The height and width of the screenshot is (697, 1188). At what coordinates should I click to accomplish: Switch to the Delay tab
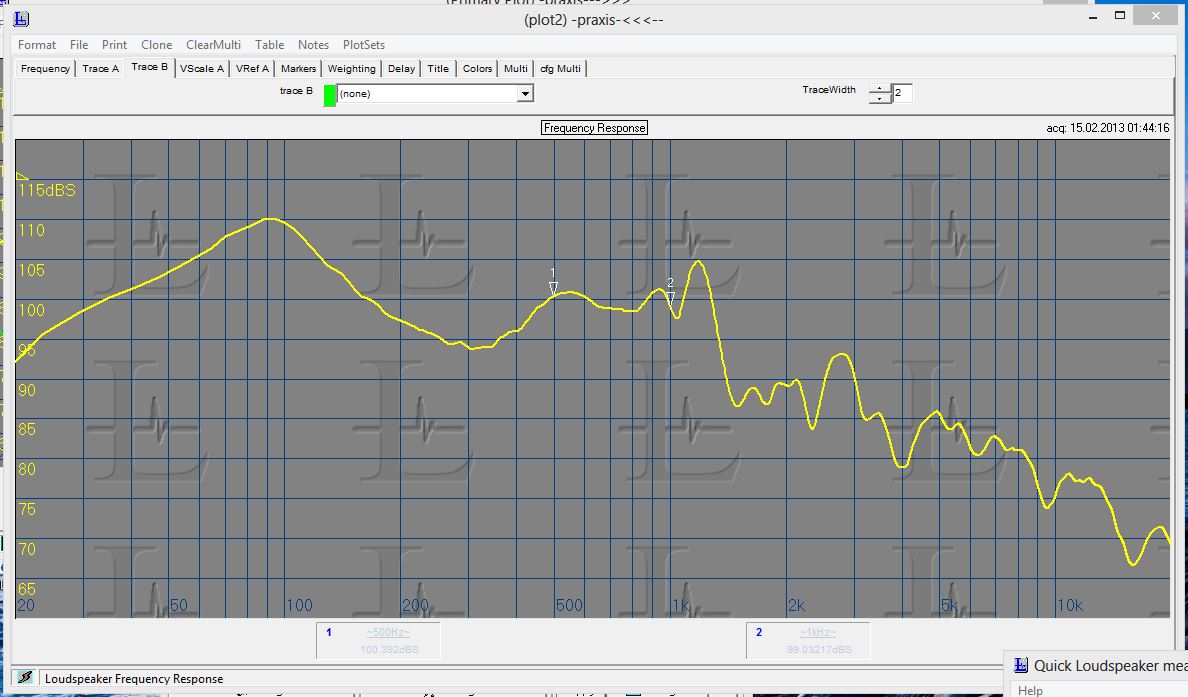coord(401,68)
